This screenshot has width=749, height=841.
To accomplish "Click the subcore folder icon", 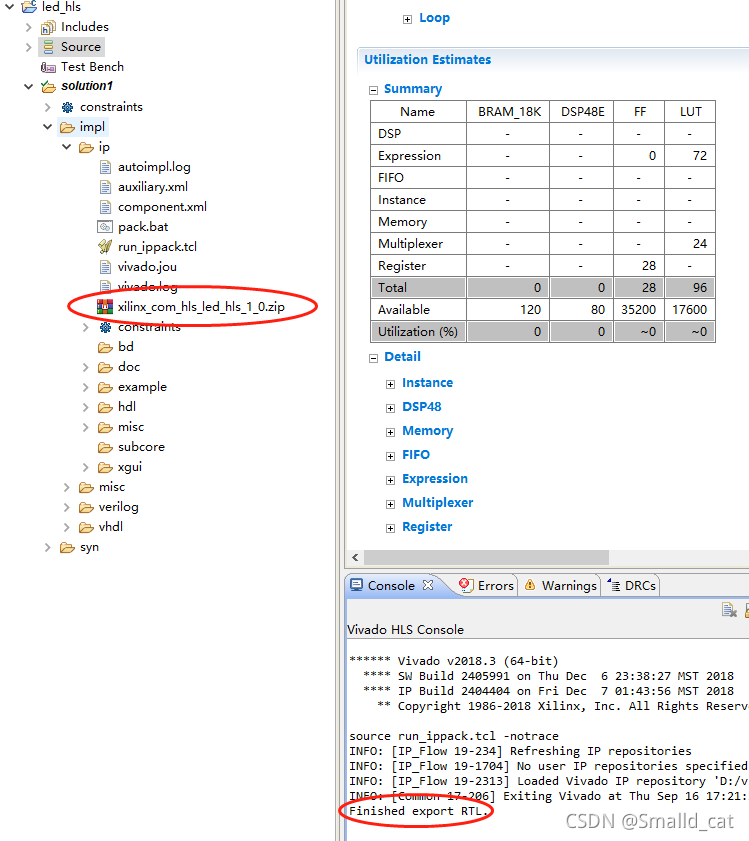I will click(x=105, y=447).
